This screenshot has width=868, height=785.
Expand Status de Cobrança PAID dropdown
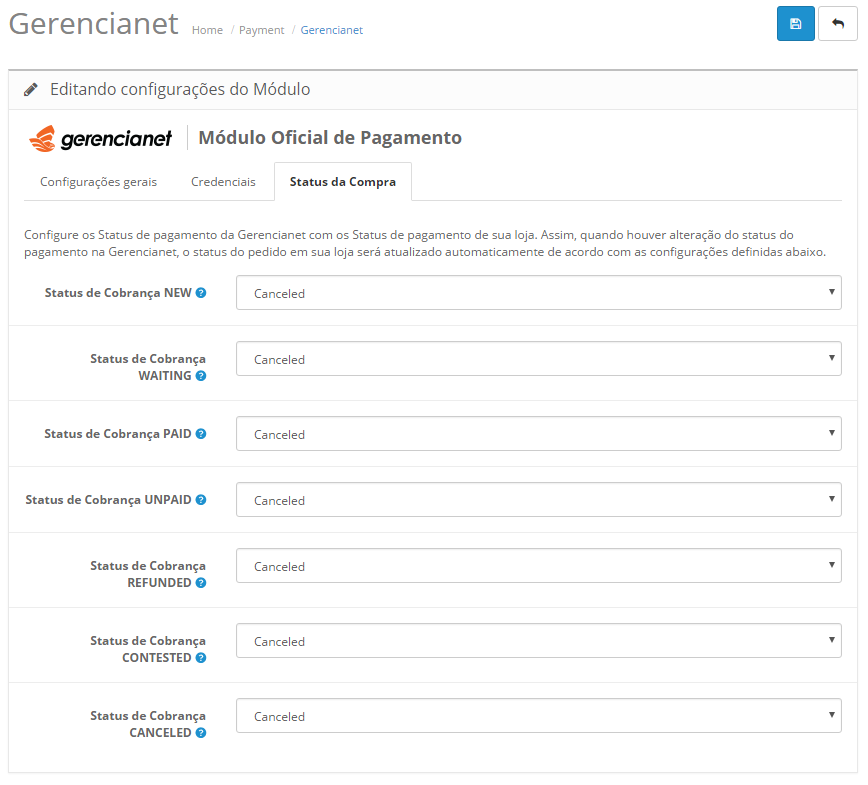pyautogui.click(x=538, y=434)
